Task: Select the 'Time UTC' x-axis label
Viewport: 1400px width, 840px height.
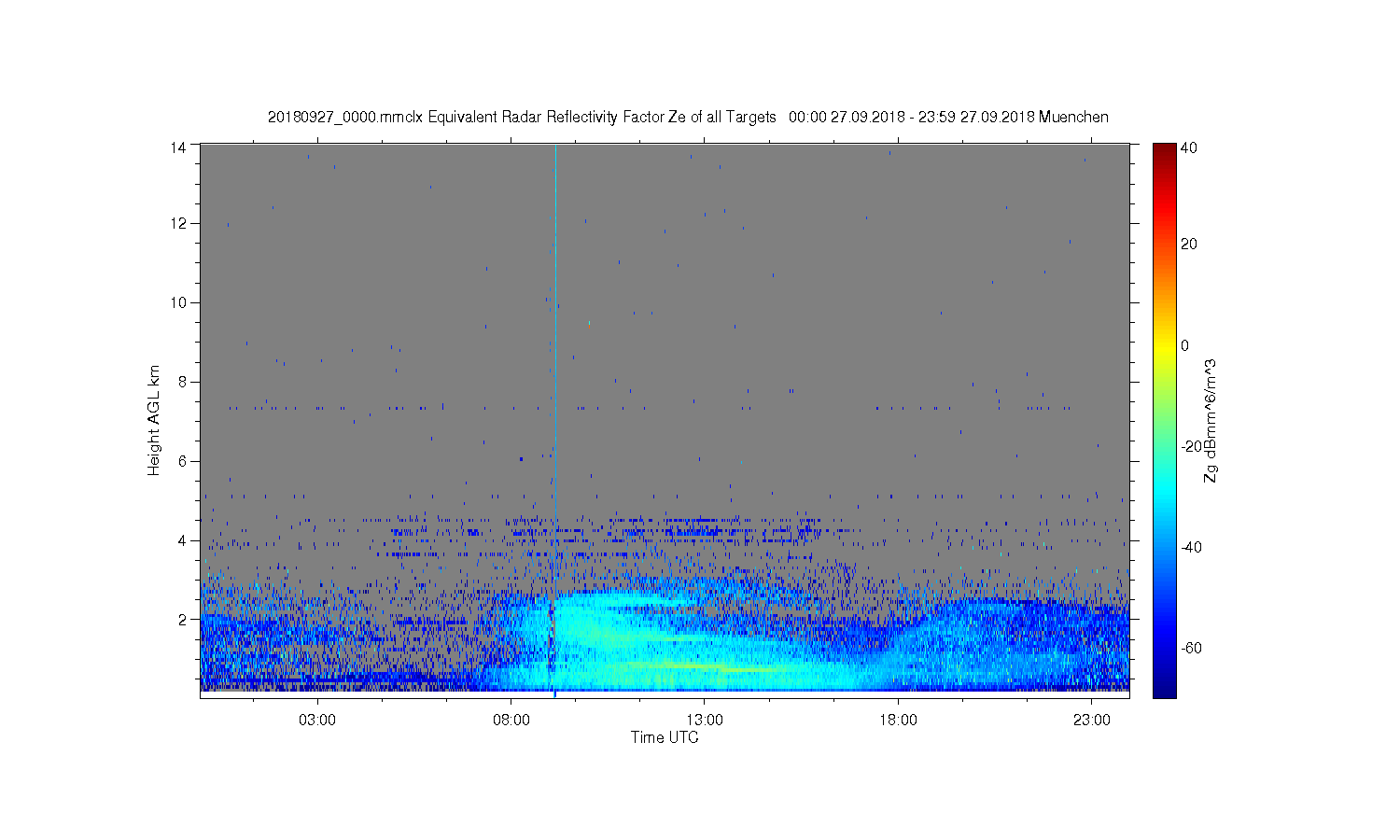Action: [665, 737]
